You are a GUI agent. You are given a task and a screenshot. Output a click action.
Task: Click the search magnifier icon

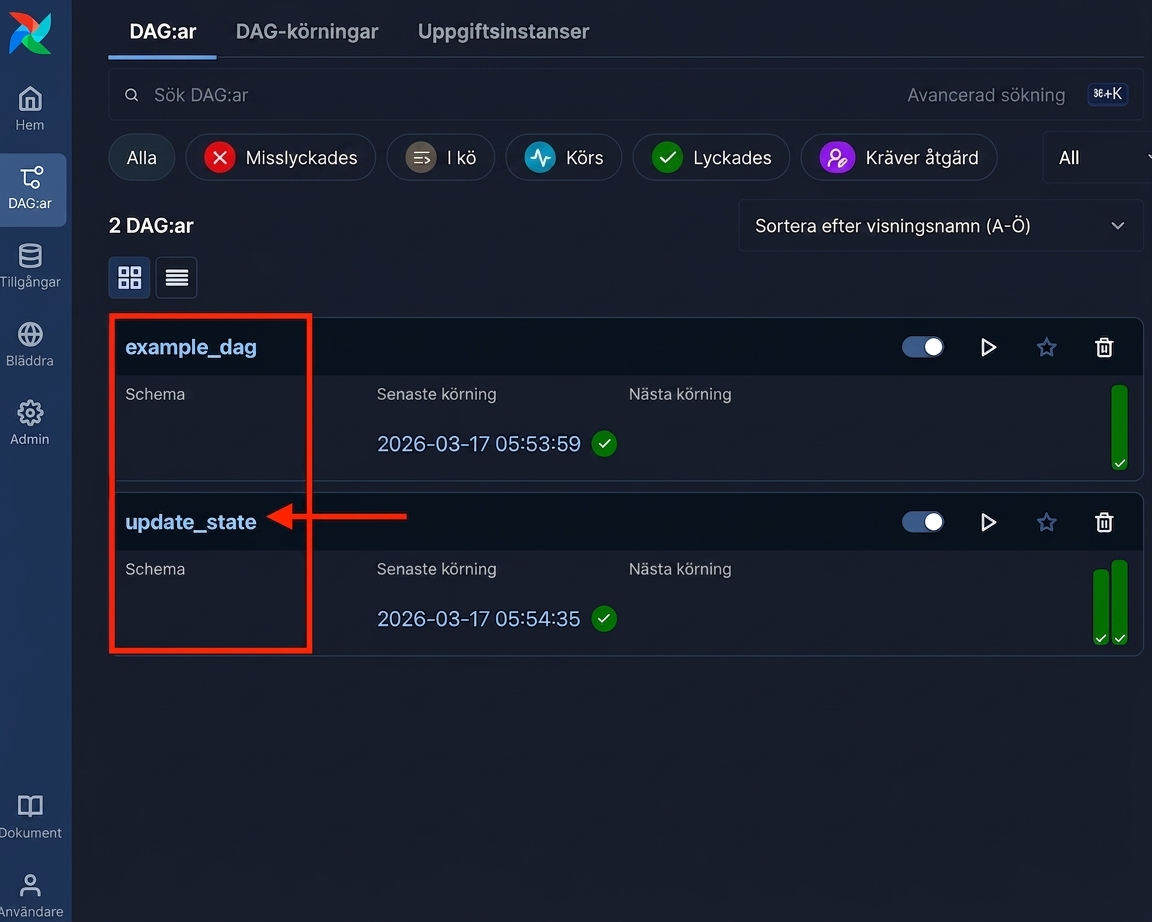click(x=132, y=95)
